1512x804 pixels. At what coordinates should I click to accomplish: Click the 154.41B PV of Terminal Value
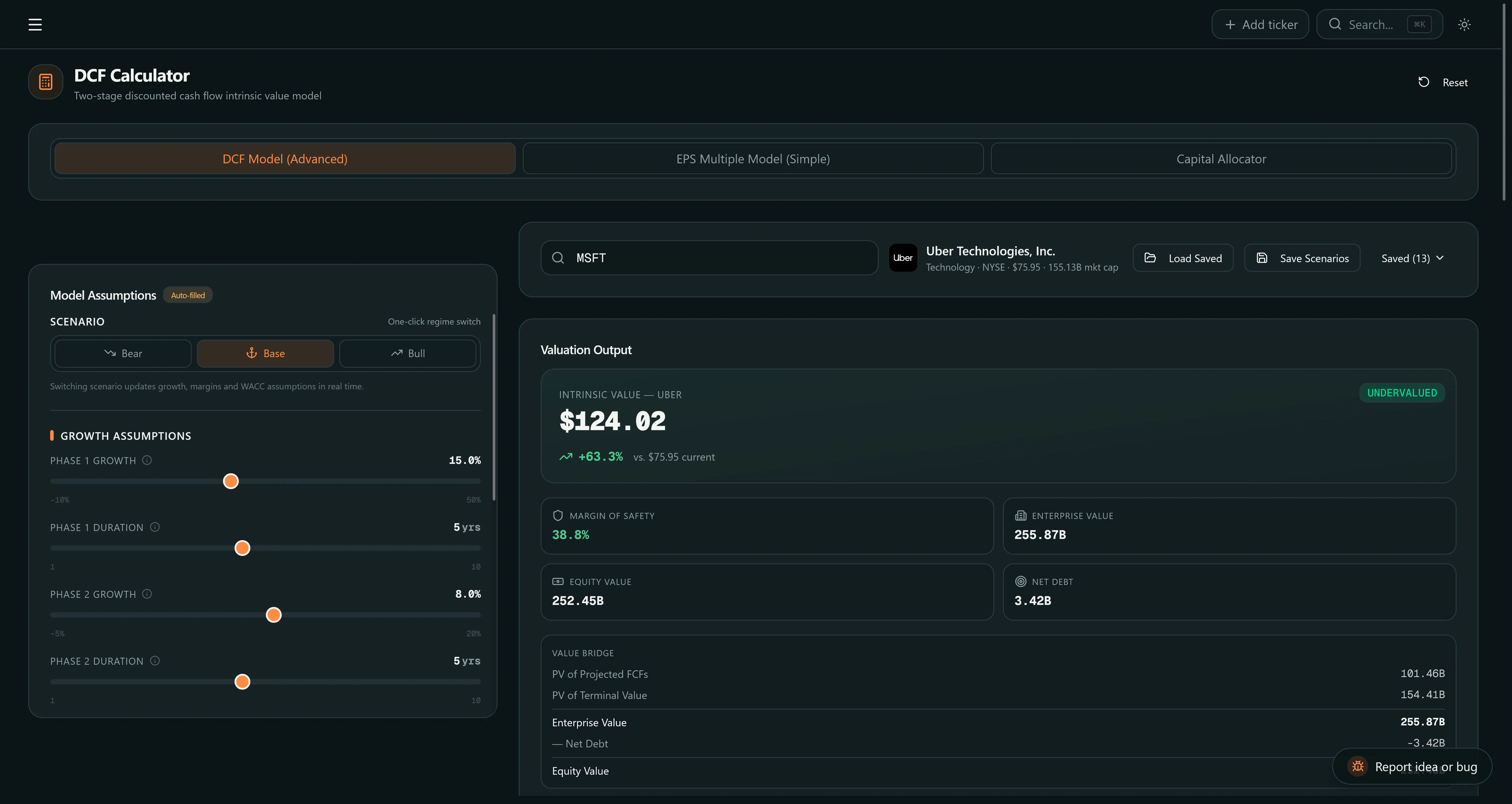tap(1423, 695)
